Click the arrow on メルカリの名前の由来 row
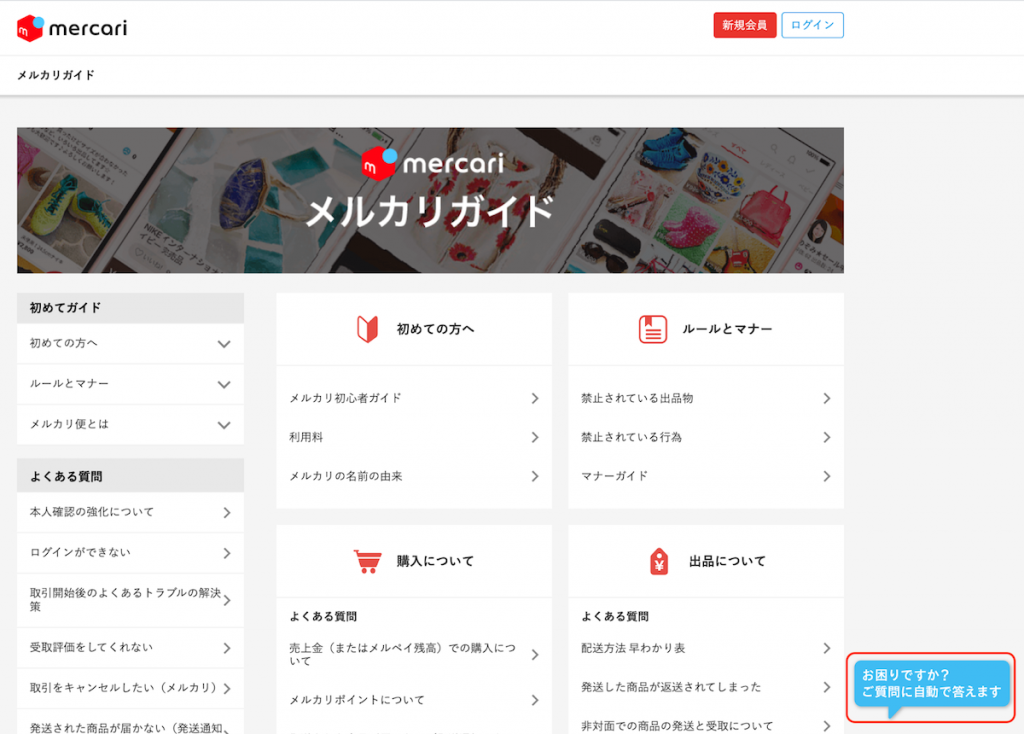The height and width of the screenshot is (734, 1024). [x=535, y=477]
